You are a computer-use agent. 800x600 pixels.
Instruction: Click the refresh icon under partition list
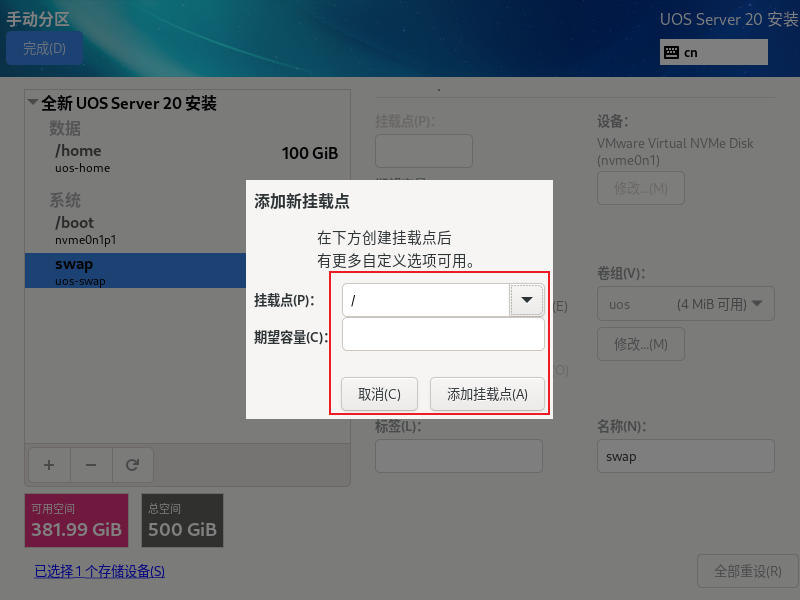[133, 465]
